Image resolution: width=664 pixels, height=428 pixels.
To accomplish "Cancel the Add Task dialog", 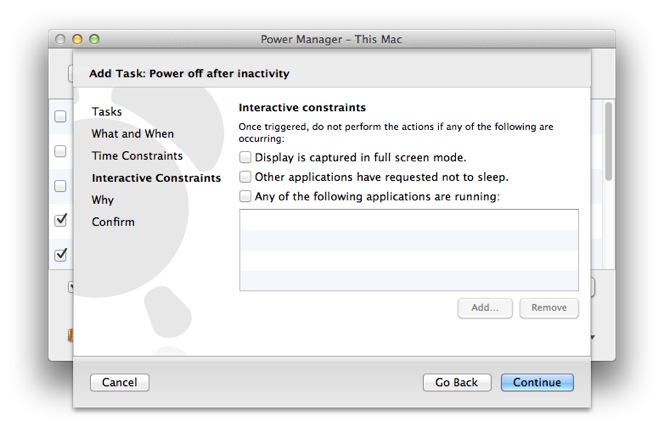I will 119,382.
